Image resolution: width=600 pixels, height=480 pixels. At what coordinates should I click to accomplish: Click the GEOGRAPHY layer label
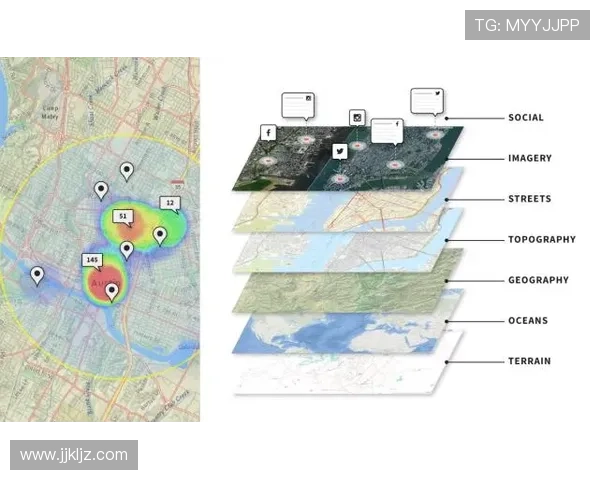pos(538,280)
